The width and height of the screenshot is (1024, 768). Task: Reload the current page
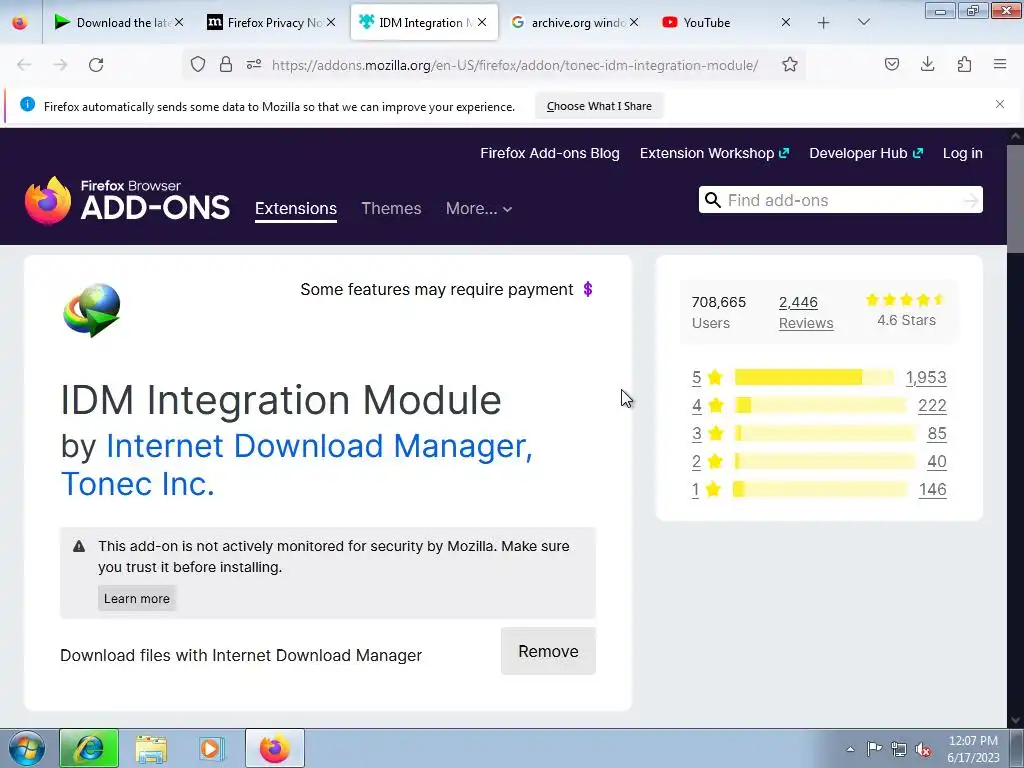96,65
